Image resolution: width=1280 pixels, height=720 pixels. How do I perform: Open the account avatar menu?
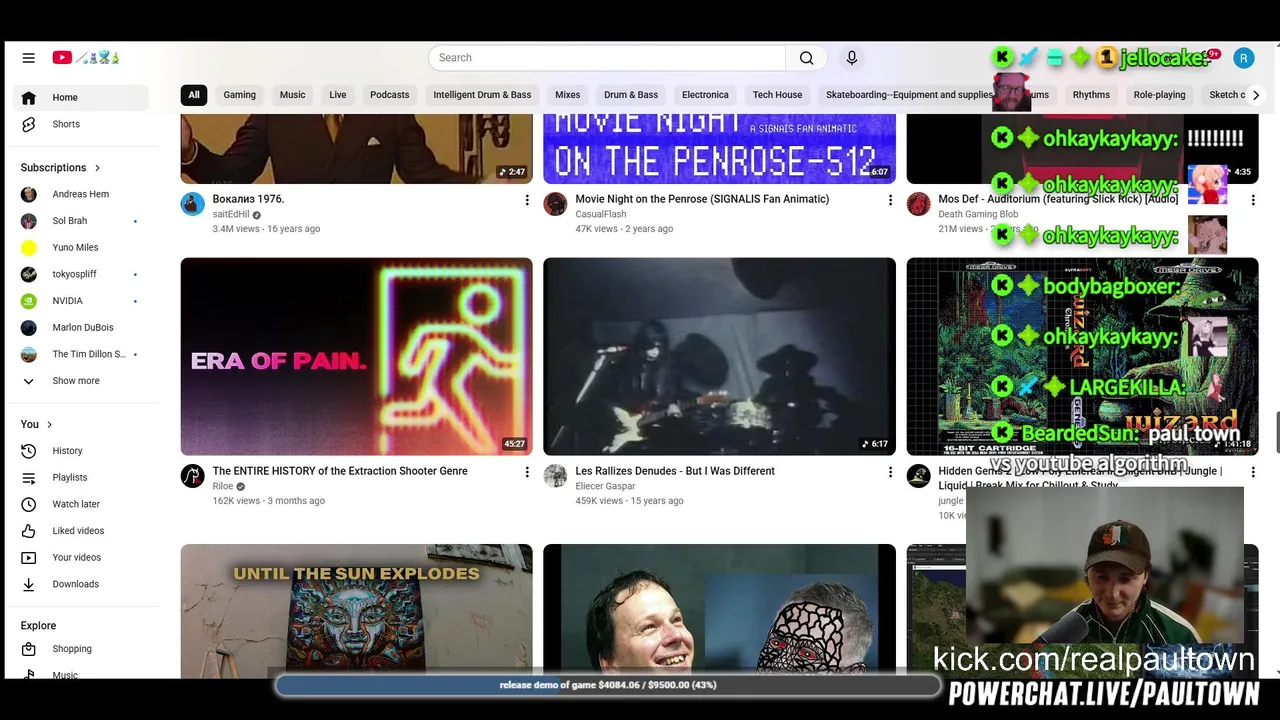coord(1243,58)
